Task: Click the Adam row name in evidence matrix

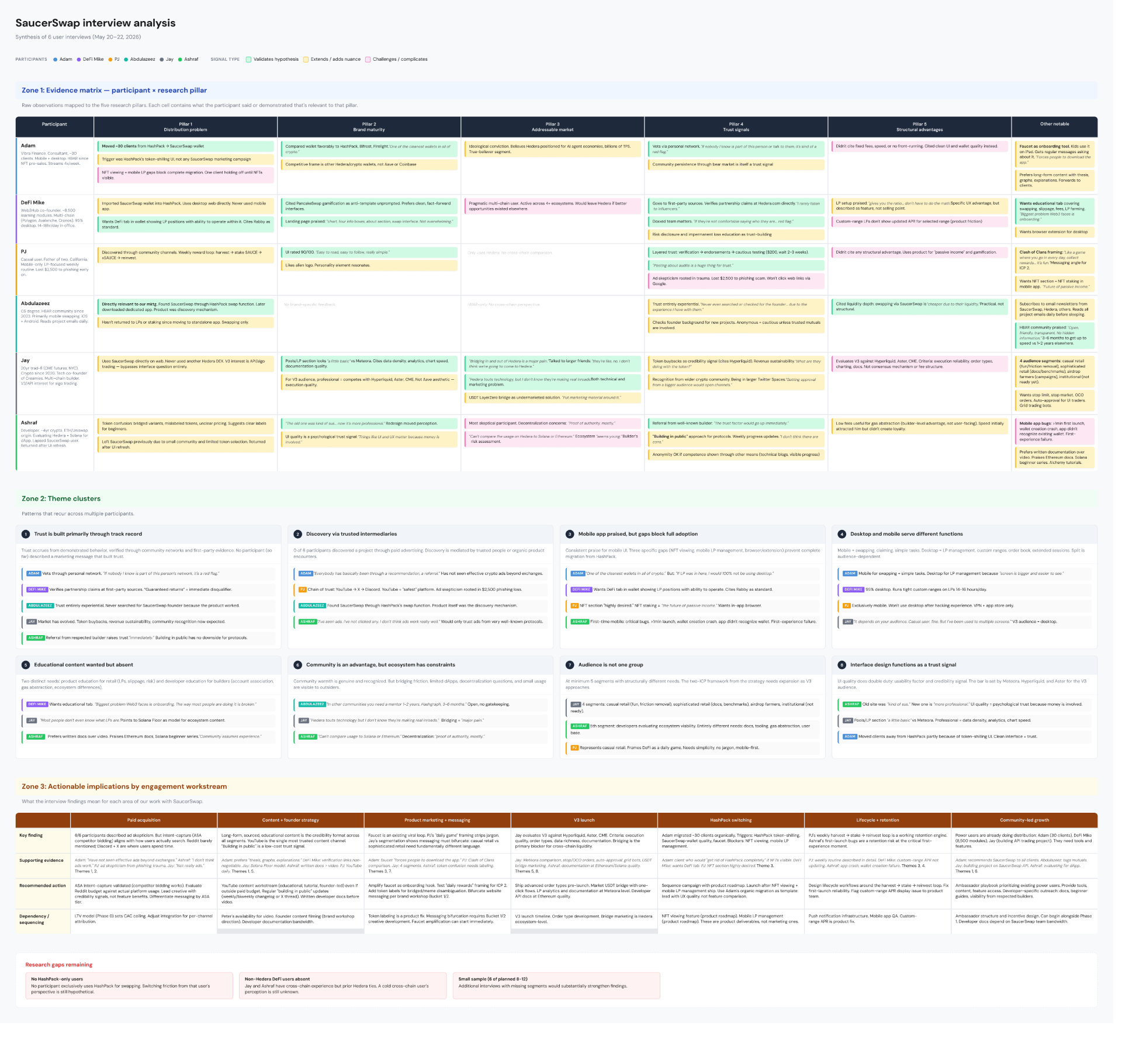Action: pos(28,147)
